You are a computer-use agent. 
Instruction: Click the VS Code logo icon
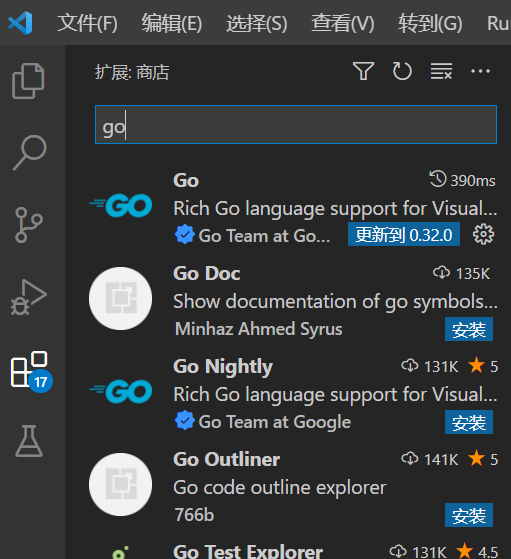[20, 23]
